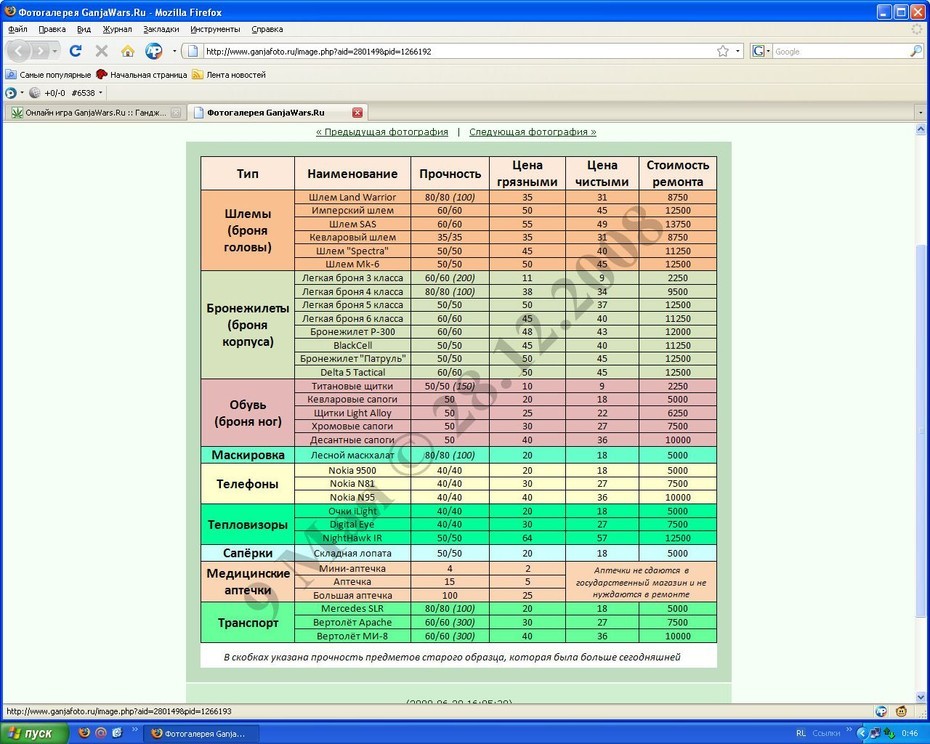This screenshot has height=744, width=930.
Task: Click the red @ quick launch icon
Action: point(101,733)
